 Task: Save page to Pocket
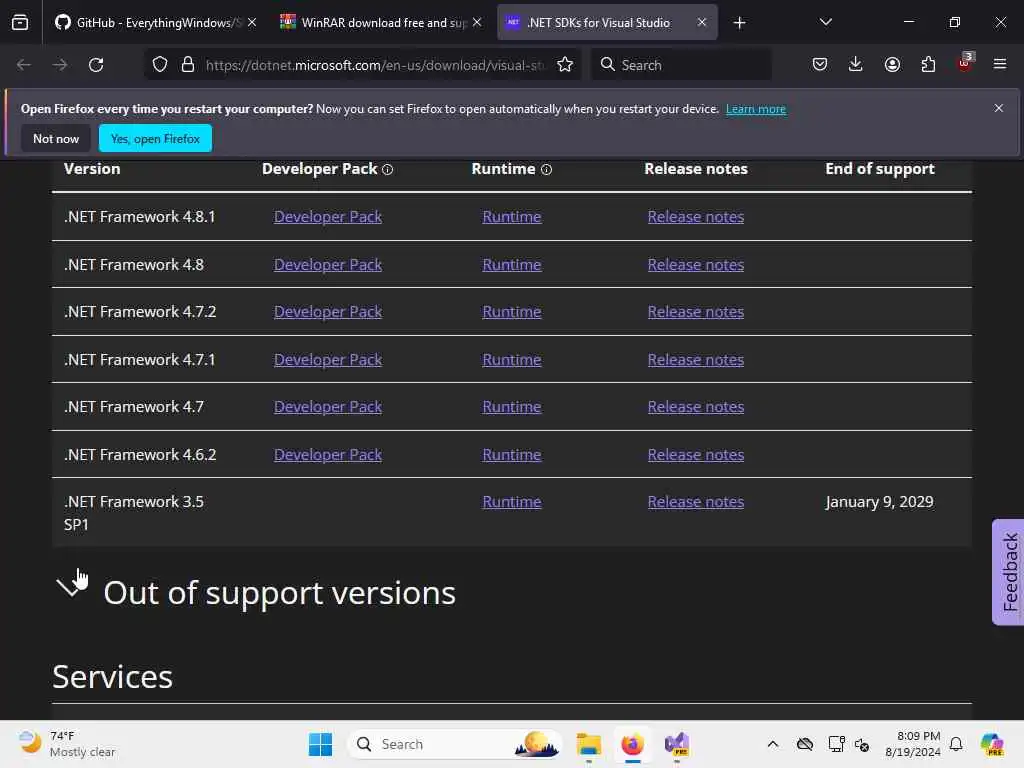[x=820, y=64]
